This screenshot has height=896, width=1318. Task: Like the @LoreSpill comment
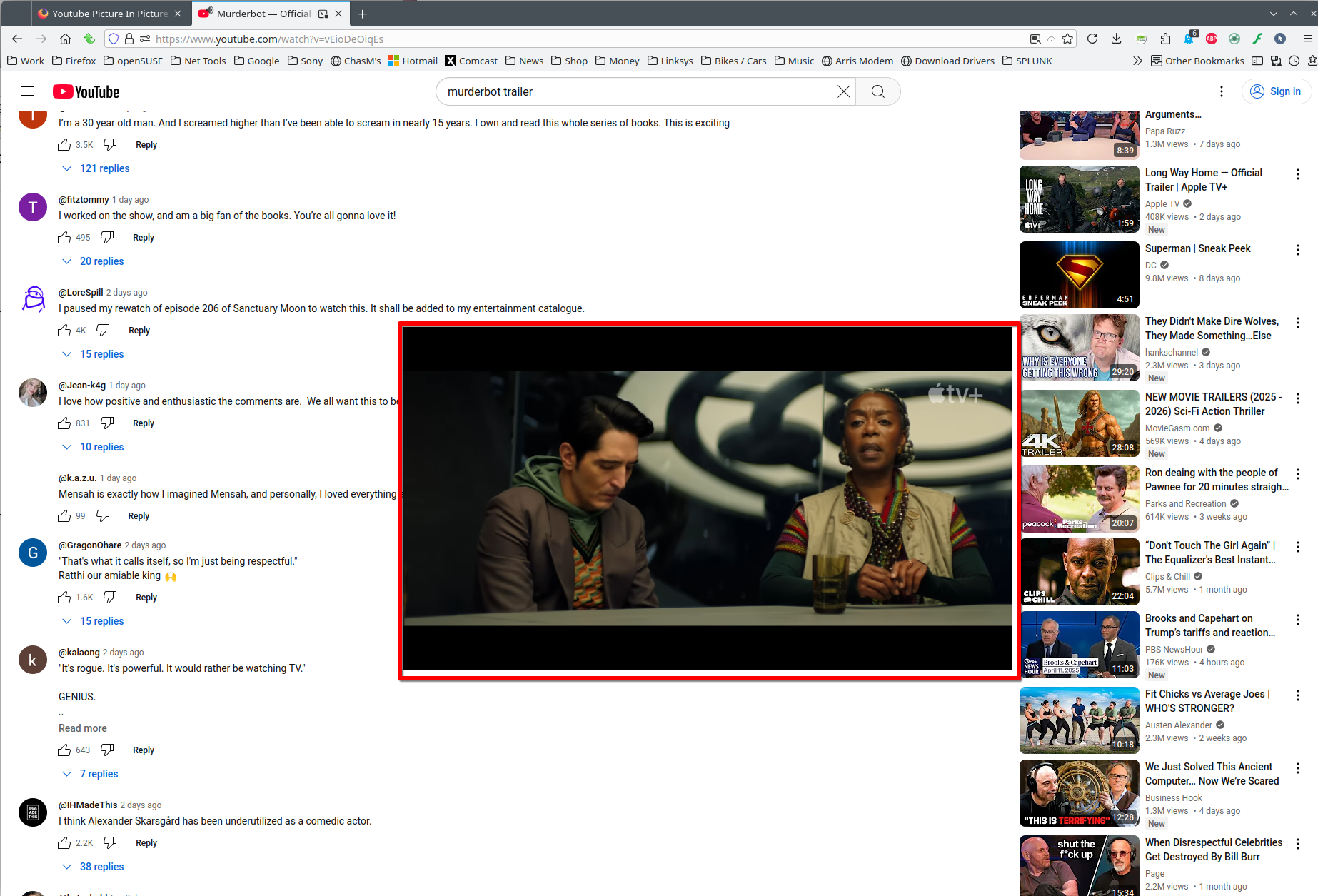[64, 330]
